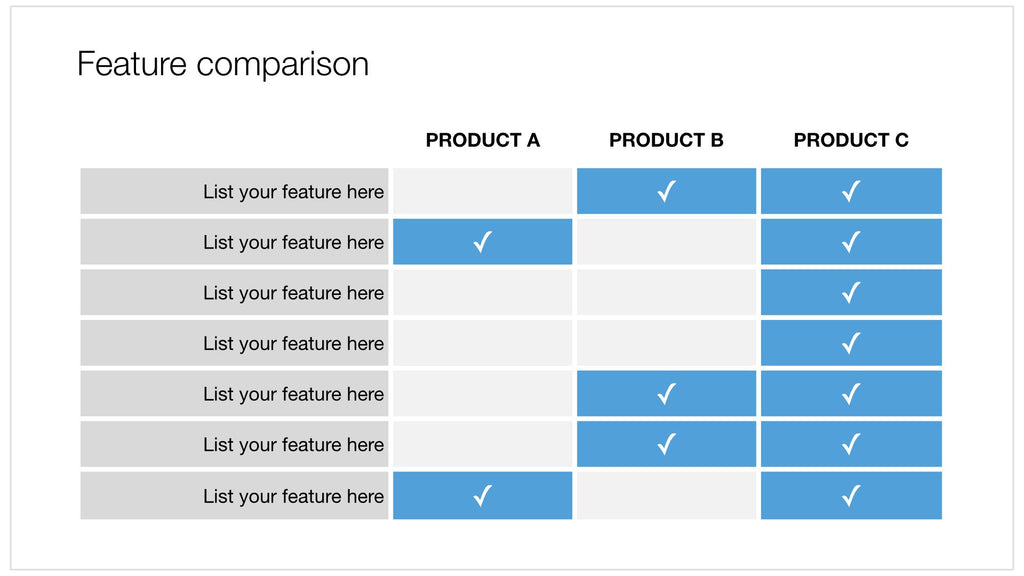The width and height of the screenshot is (1024, 576).
Task: Click Product B checkmark in sixth feature row
Action: (666, 444)
